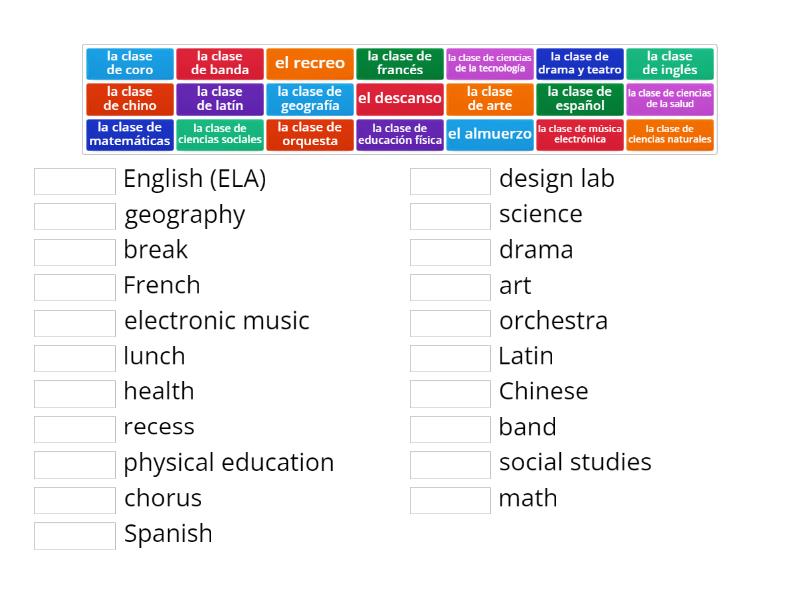Select the 'la clase de latín' tile
The width and height of the screenshot is (800, 600).
(219, 98)
